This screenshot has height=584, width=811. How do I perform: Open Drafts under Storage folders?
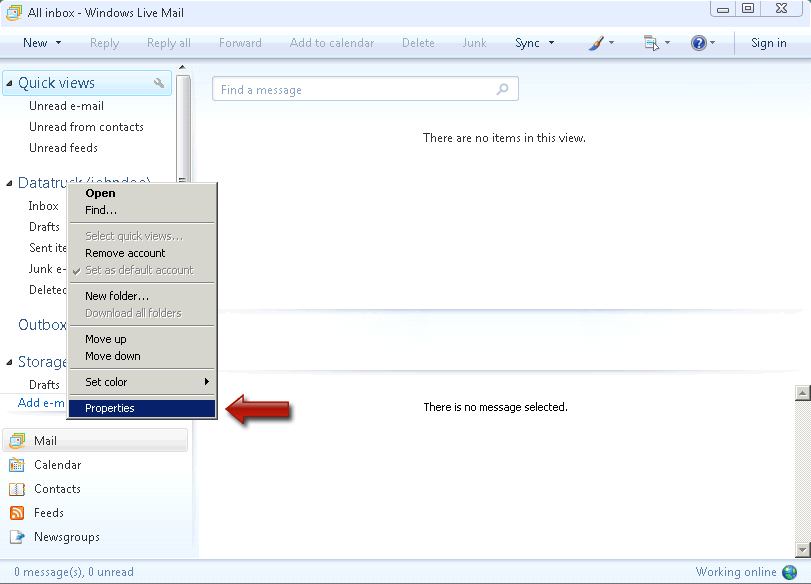pyautogui.click(x=44, y=385)
